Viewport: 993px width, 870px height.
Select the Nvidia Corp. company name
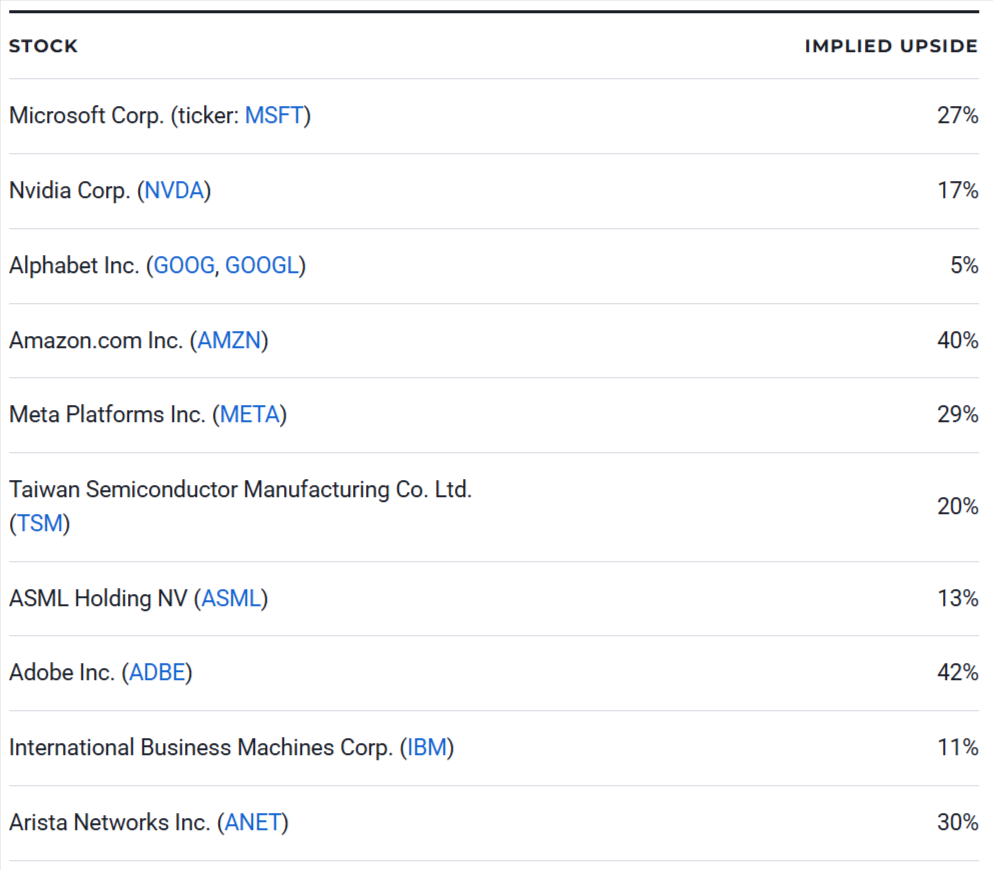click(x=70, y=190)
